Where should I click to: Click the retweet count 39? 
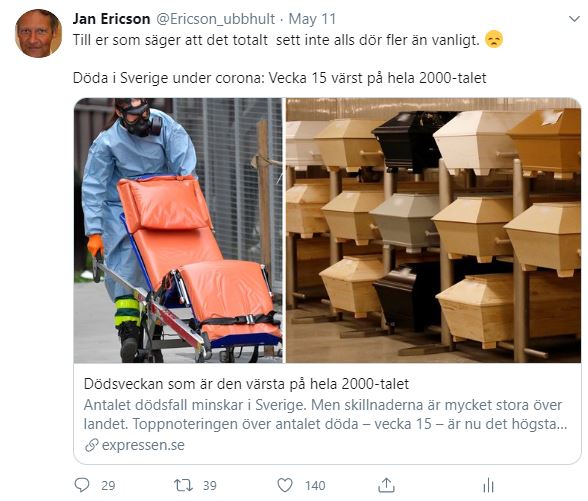point(210,486)
